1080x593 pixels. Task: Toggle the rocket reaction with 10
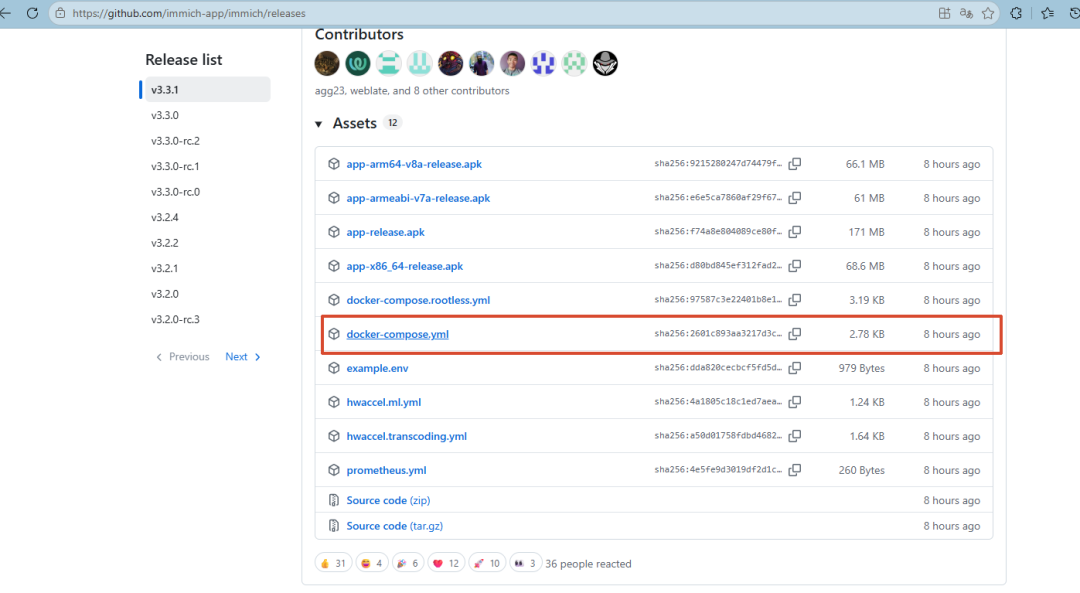click(x=487, y=563)
